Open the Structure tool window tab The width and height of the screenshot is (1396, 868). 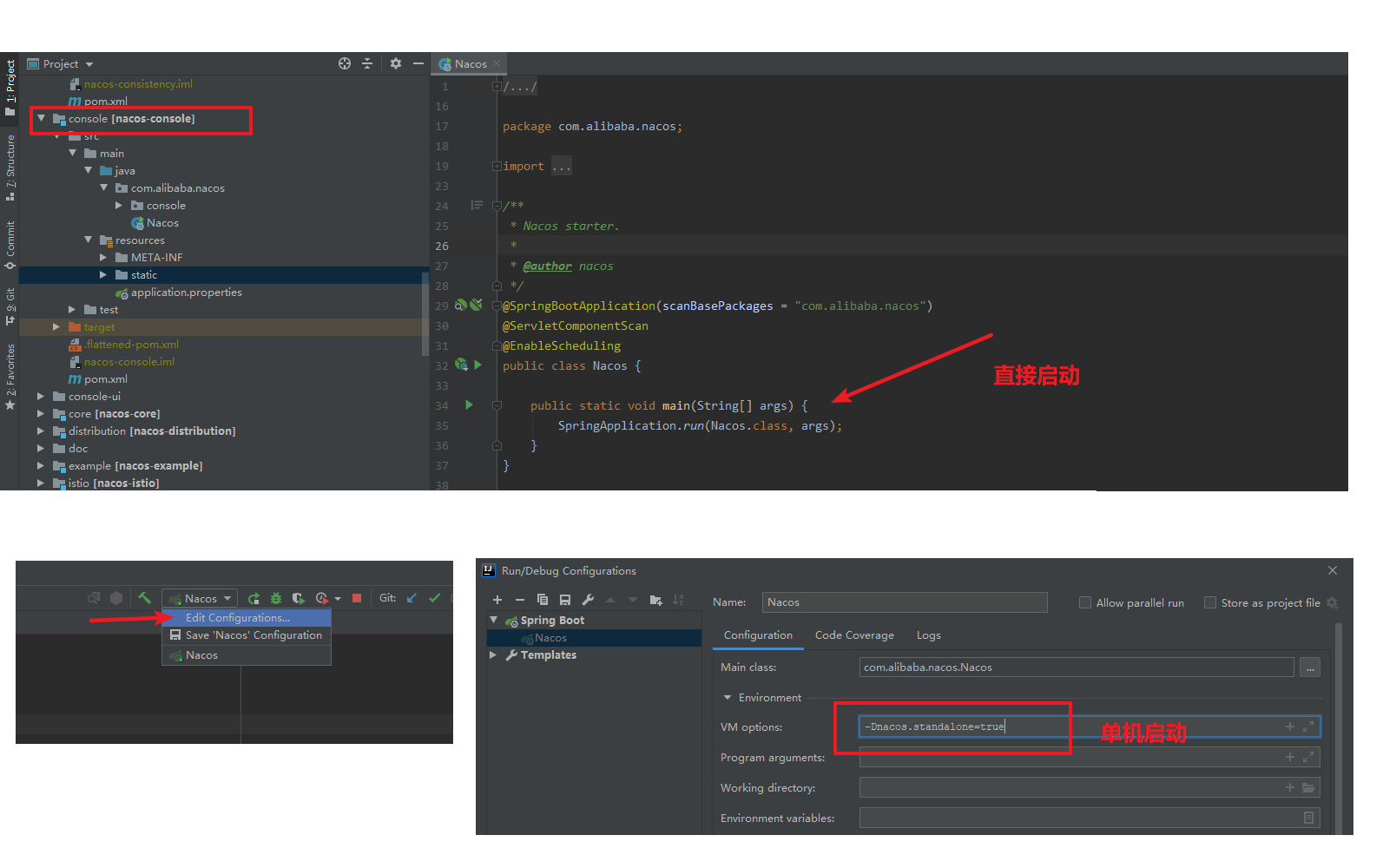point(10,167)
